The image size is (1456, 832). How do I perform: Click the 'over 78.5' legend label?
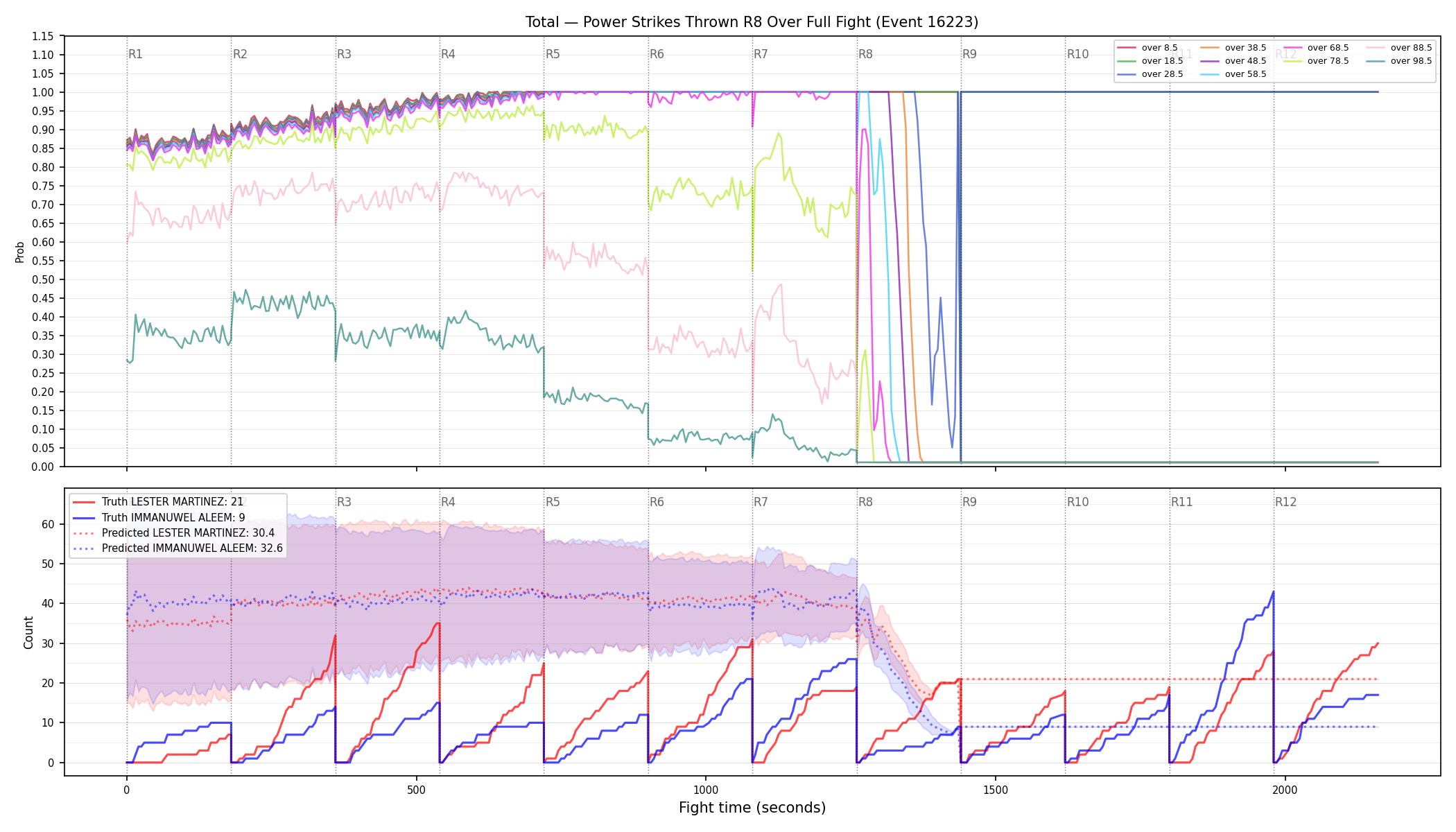pos(1328,61)
